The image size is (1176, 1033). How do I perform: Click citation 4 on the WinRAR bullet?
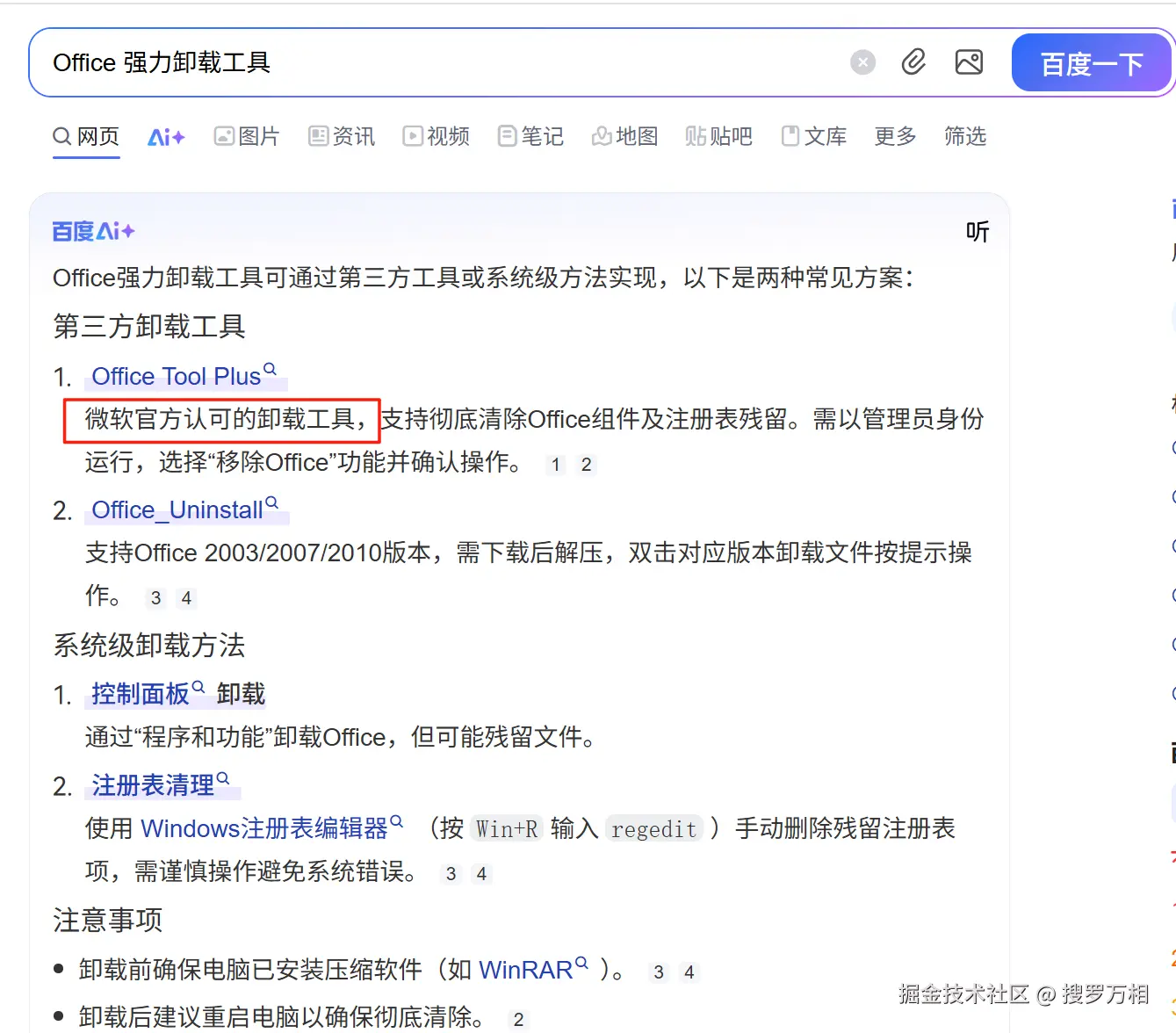click(x=689, y=972)
